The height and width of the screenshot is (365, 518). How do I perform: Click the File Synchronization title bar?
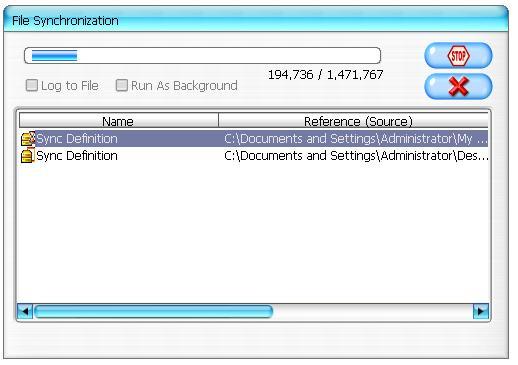(256, 20)
